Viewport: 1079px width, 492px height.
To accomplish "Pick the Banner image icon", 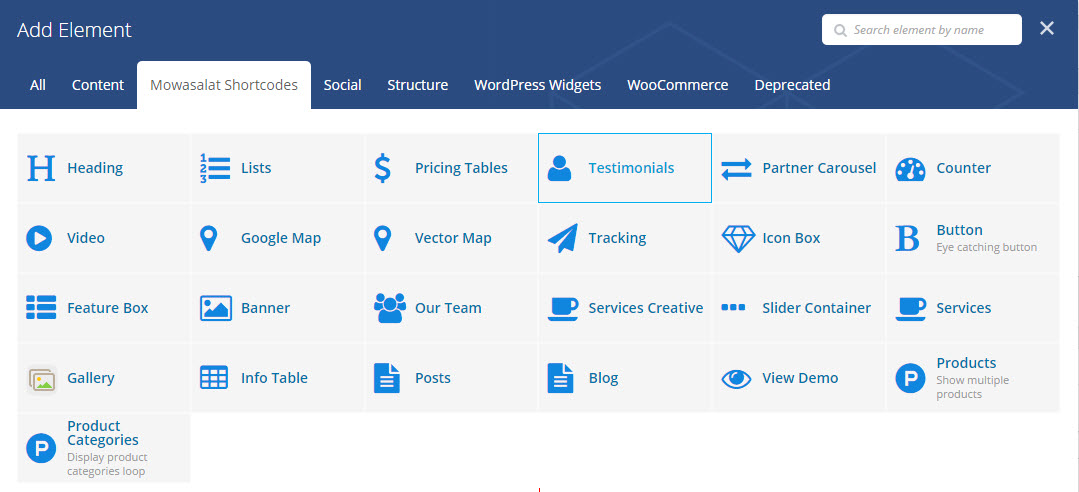I will (215, 308).
